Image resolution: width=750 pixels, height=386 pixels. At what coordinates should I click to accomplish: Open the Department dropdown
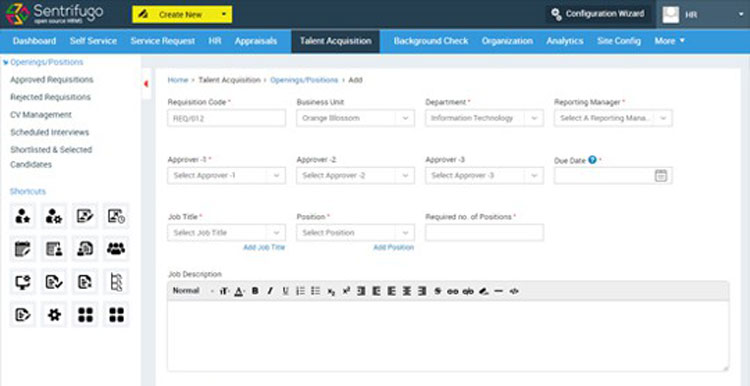(484, 118)
